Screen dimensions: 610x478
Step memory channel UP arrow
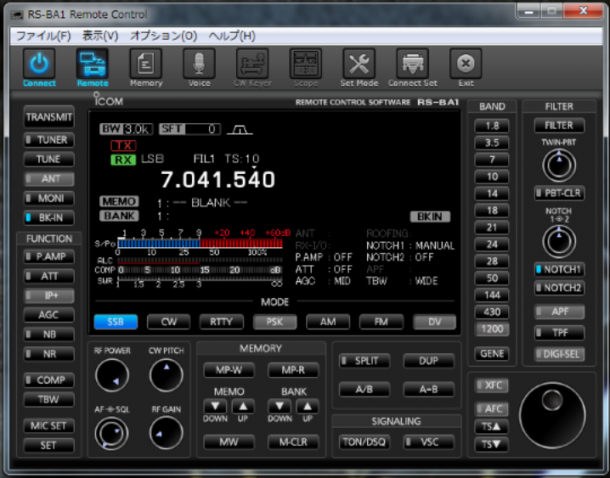(x=243, y=406)
